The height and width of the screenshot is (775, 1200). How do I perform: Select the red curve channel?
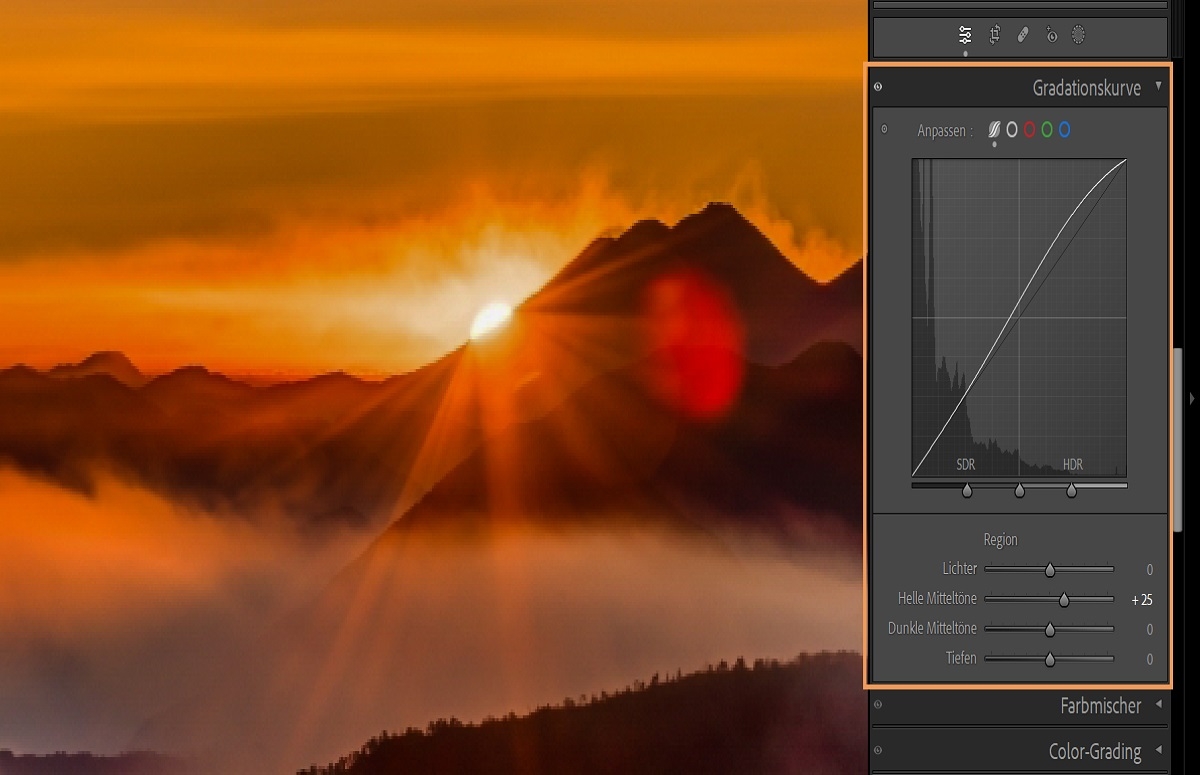[x=1029, y=130]
